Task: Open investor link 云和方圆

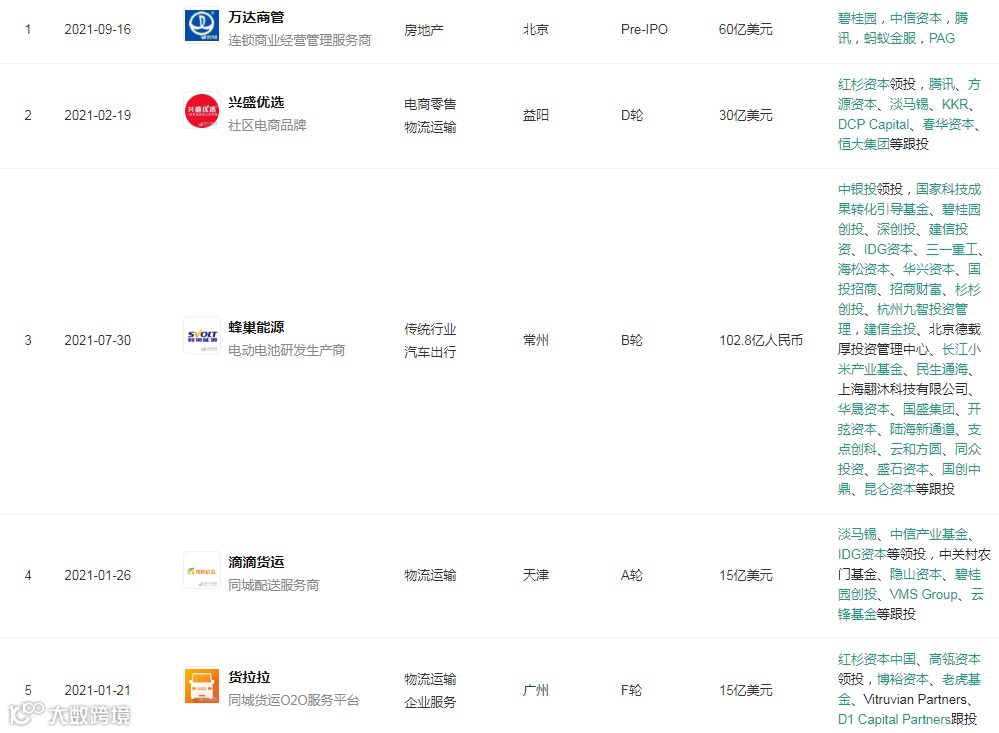Action: (x=916, y=449)
